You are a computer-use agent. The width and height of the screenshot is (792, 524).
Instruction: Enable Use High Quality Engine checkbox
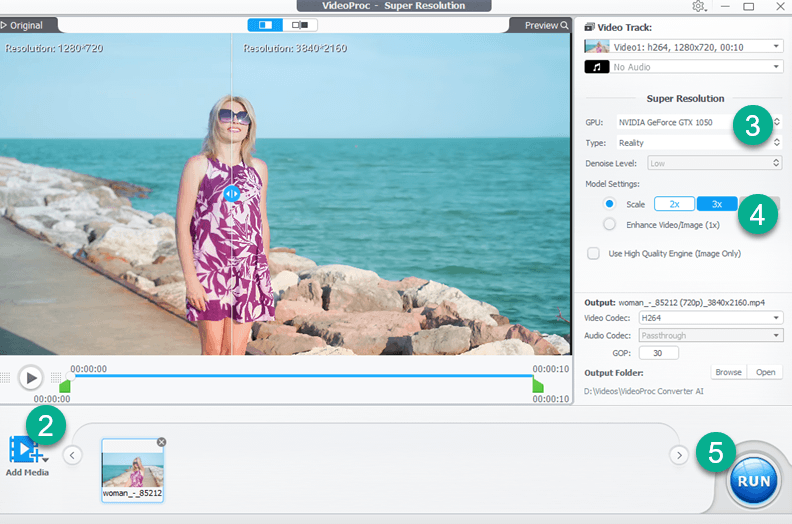point(593,253)
